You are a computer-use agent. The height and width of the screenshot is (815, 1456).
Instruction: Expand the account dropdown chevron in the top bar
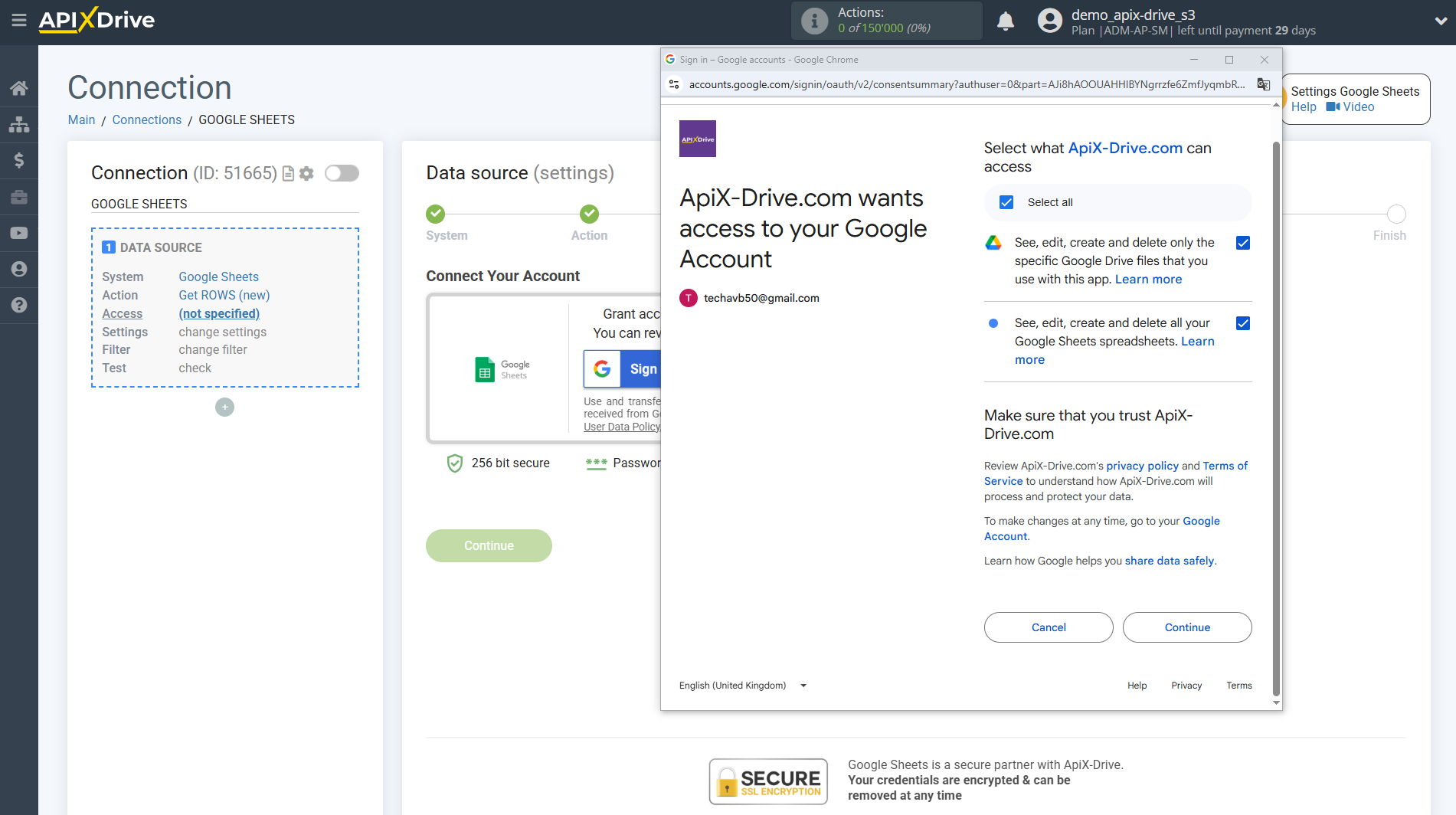click(1441, 21)
